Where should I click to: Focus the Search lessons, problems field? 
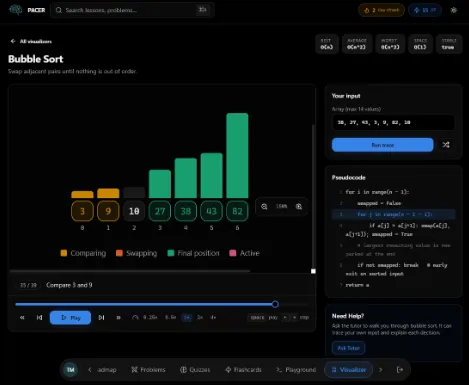point(132,10)
